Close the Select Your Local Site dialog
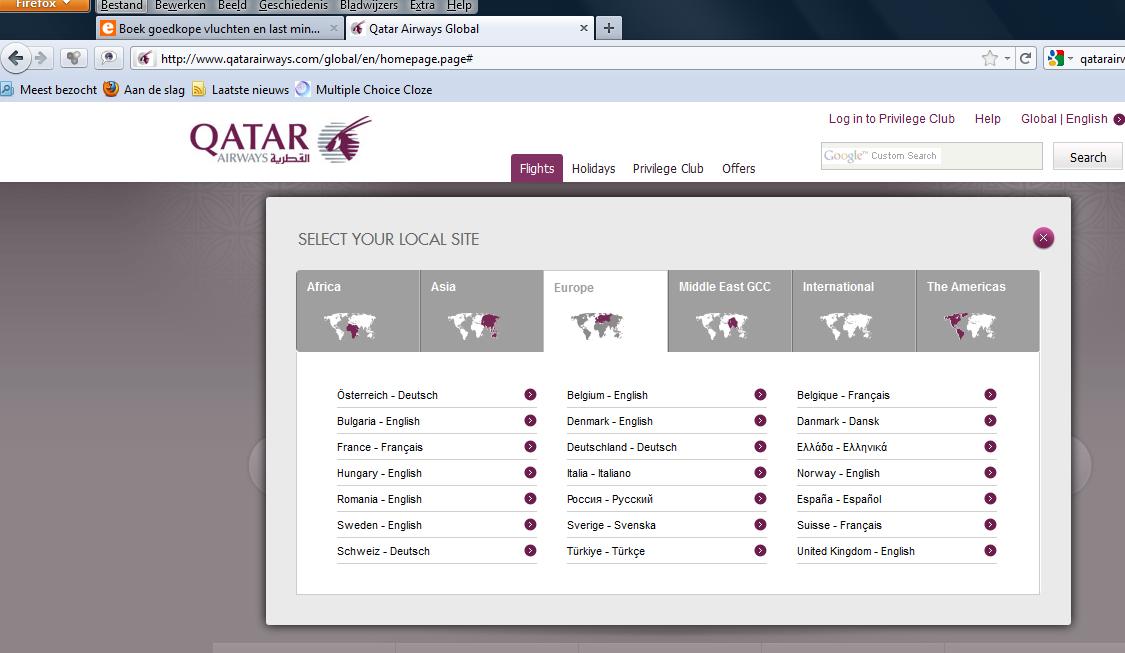The width and height of the screenshot is (1125, 653). [1043, 238]
